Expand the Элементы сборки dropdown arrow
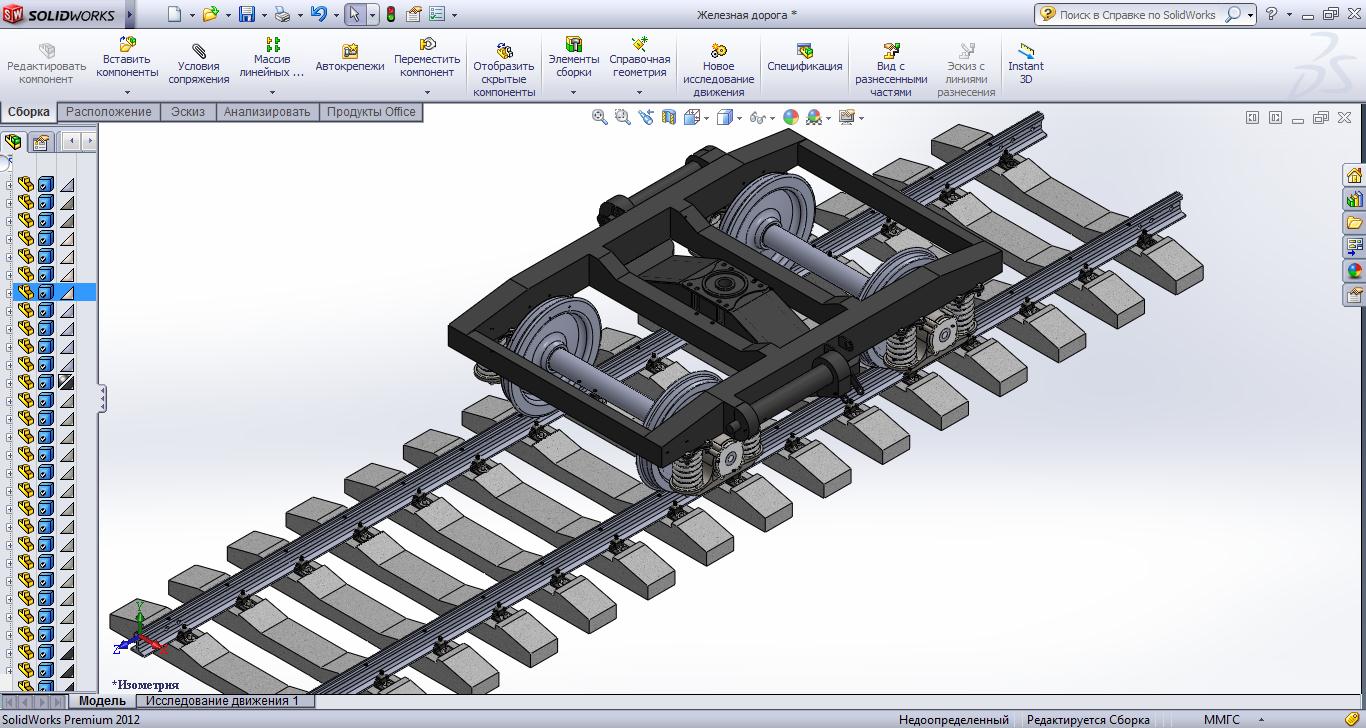Image resolution: width=1366 pixels, height=728 pixels. [573, 93]
